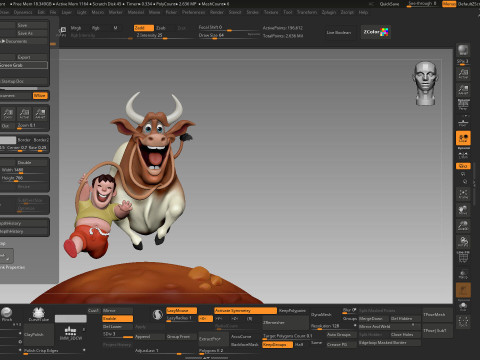Image resolution: width=480 pixels, height=360 pixels.
Task: Toggle the Enable button under Mirror
Action: point(117,319)
